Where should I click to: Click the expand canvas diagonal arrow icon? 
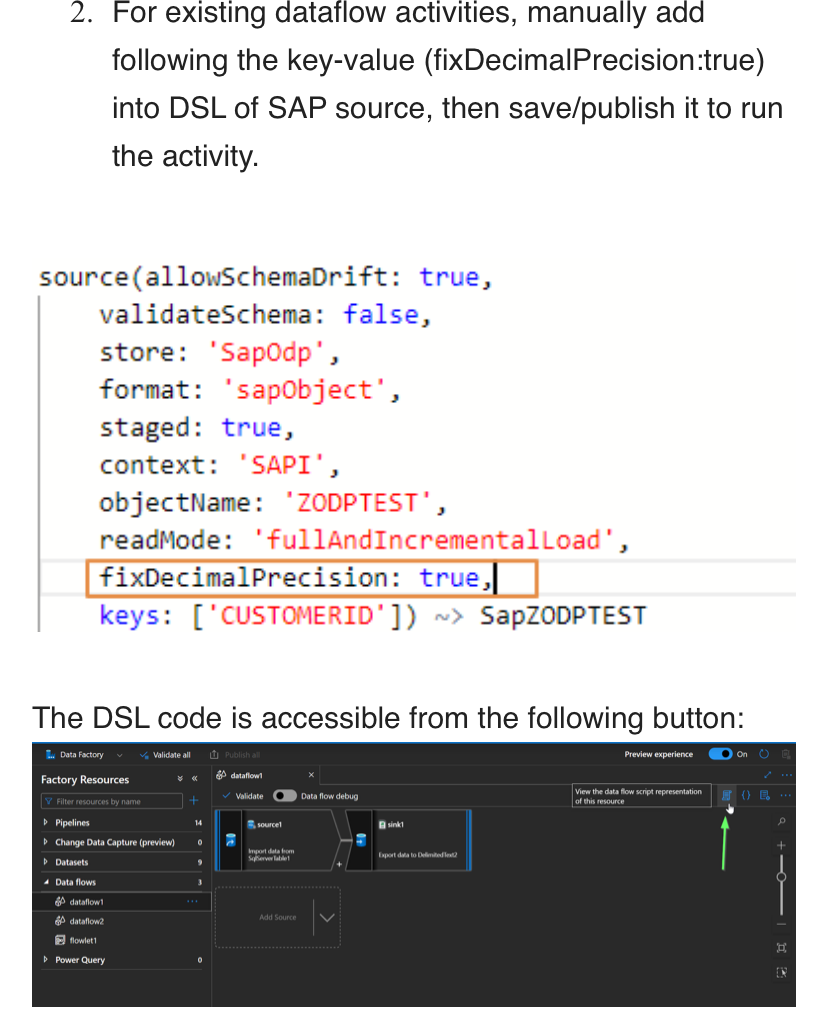click(768, 775)
